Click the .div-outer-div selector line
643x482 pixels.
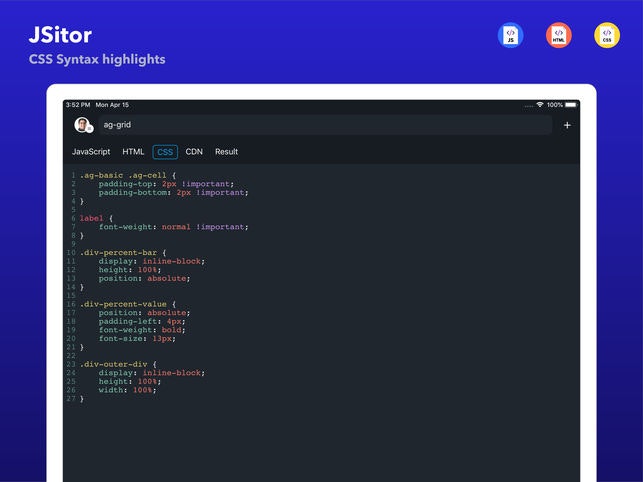[118, 364]
